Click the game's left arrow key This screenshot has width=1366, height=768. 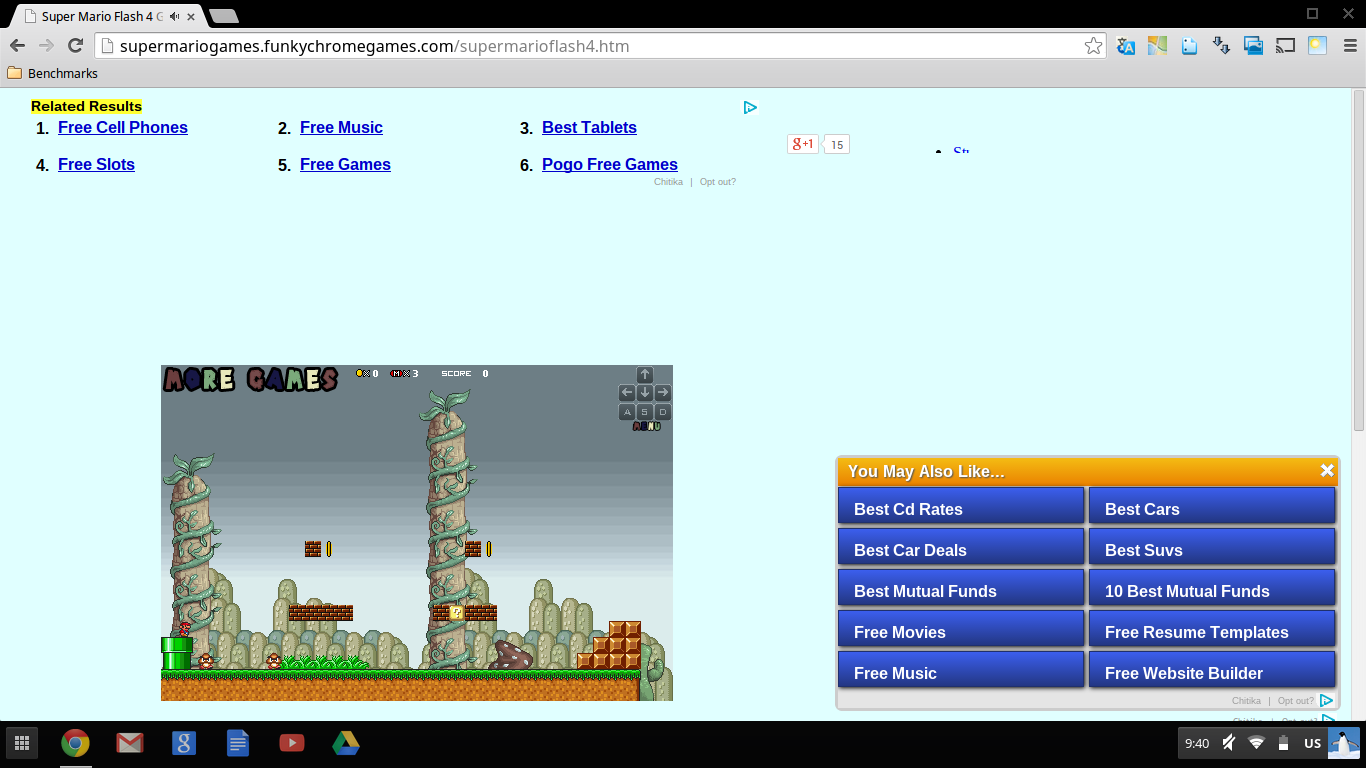coord(627,393)
